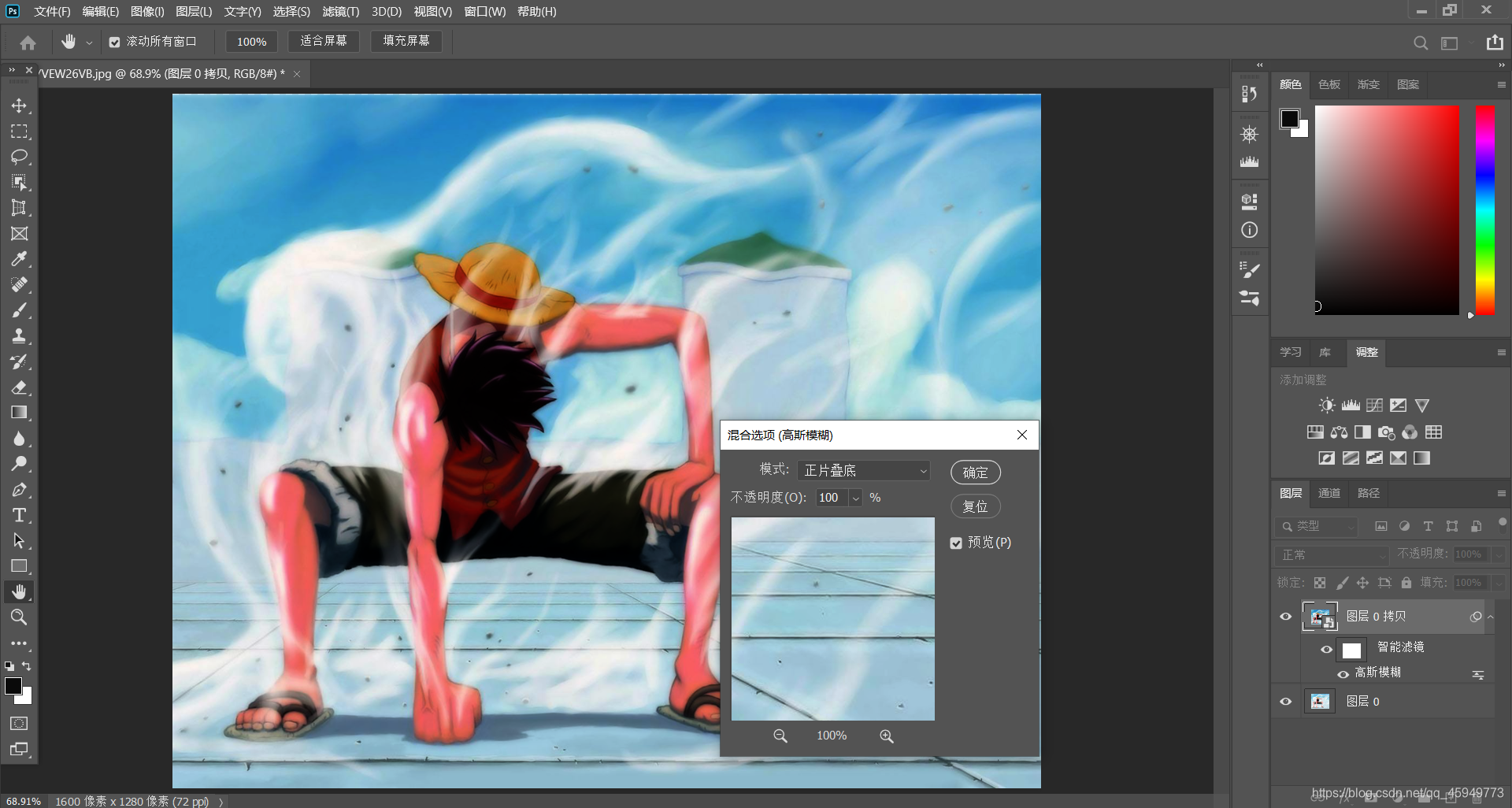Click the 复位 button

pos(976,506)
